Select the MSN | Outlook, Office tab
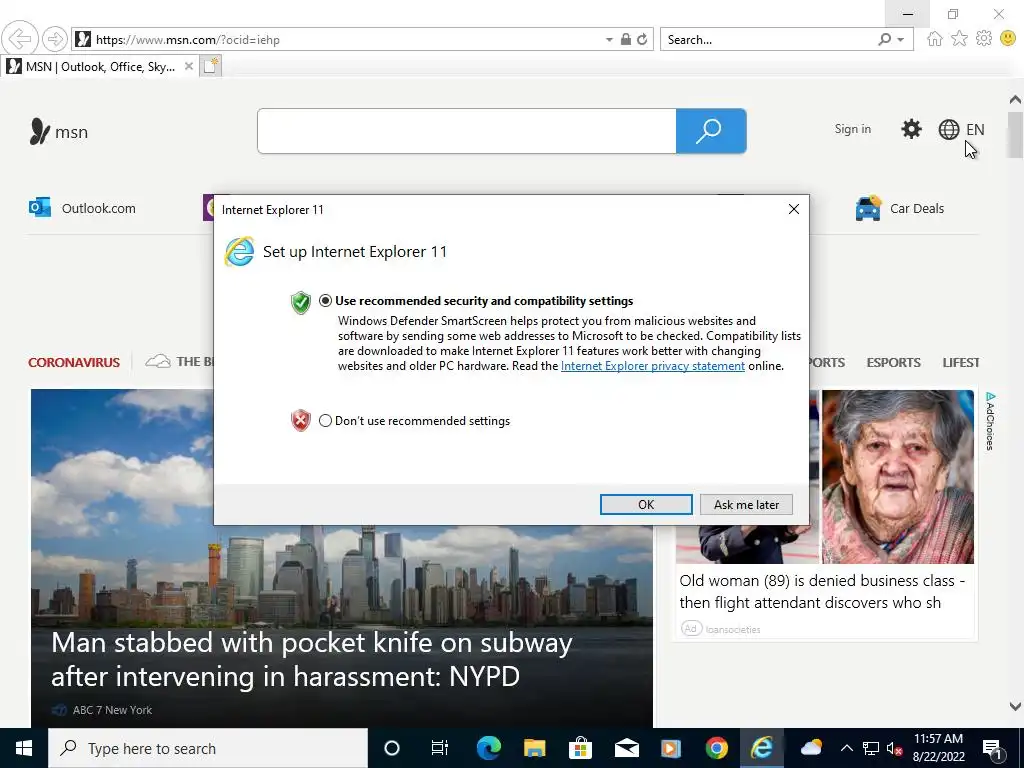The image size is (1024, 768). (x=100, y=67)
